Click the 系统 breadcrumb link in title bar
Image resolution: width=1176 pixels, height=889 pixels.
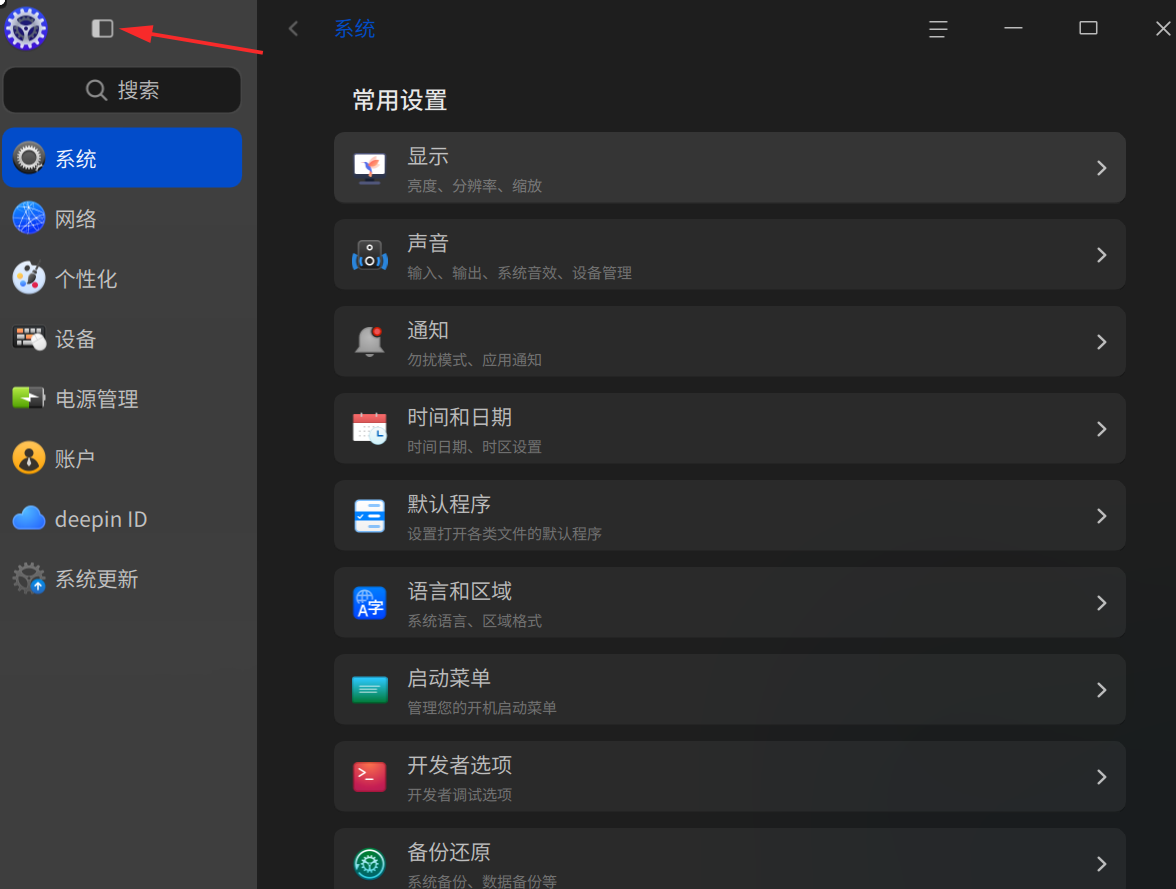point(354,29)
